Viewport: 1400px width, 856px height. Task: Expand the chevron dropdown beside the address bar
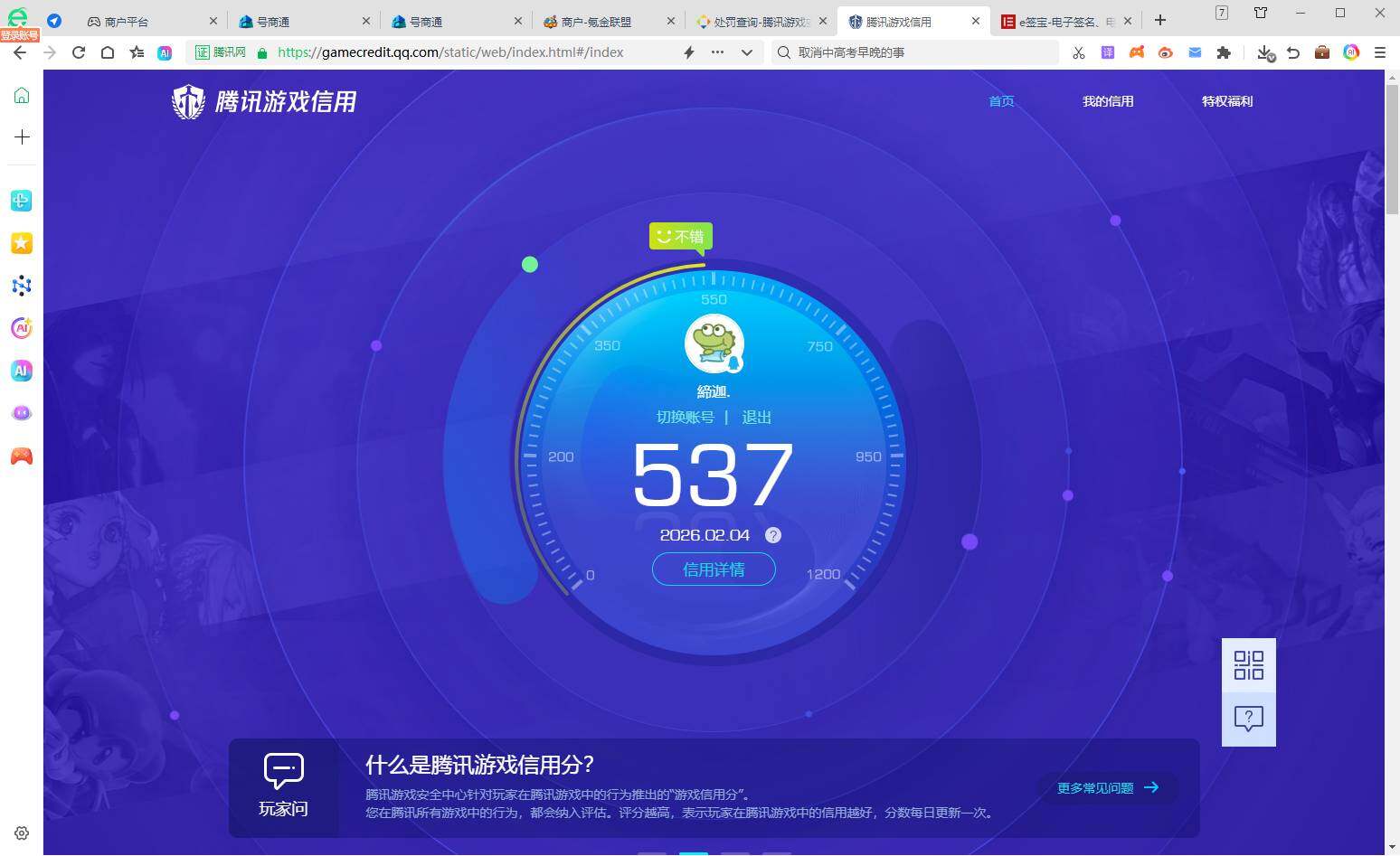tap(747, 52)
